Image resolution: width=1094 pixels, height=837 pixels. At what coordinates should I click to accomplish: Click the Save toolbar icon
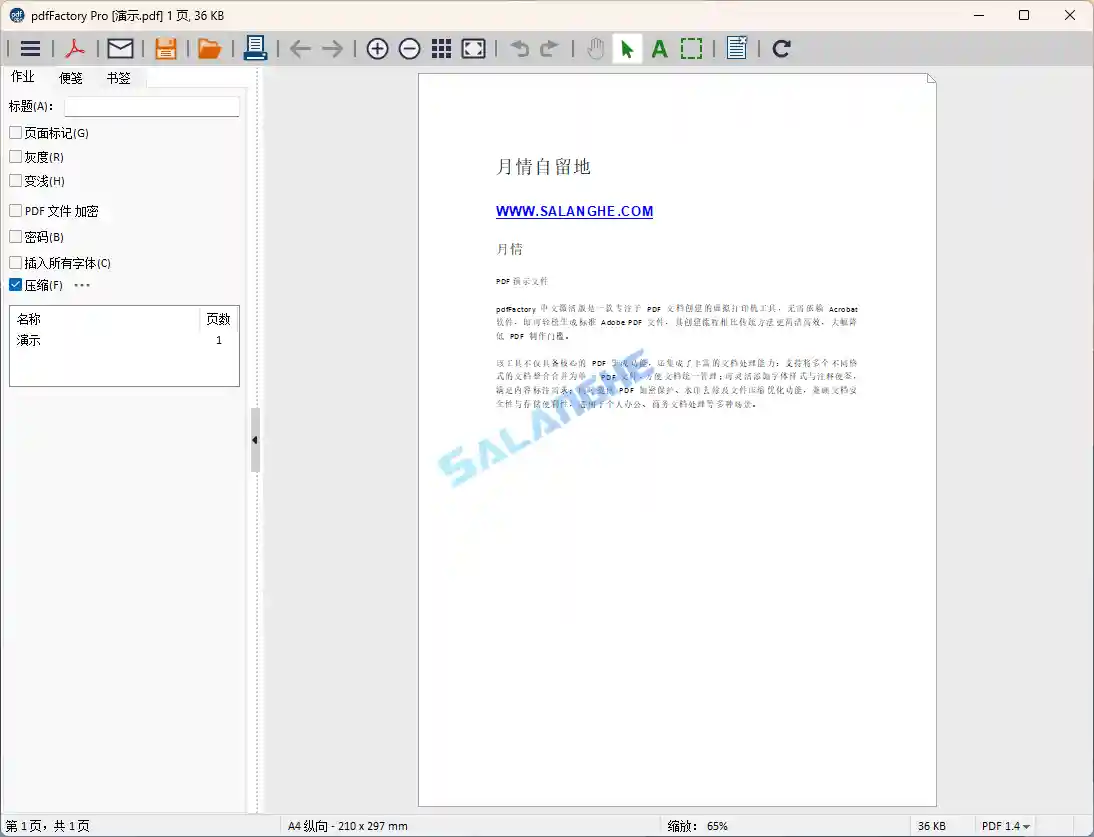click(165, 47)
